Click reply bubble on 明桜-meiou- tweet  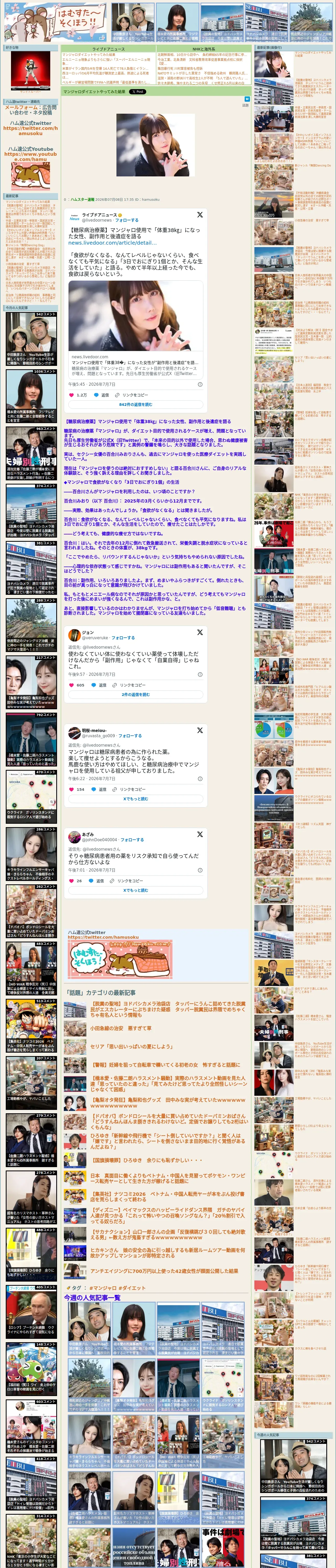tap(93, 789)
